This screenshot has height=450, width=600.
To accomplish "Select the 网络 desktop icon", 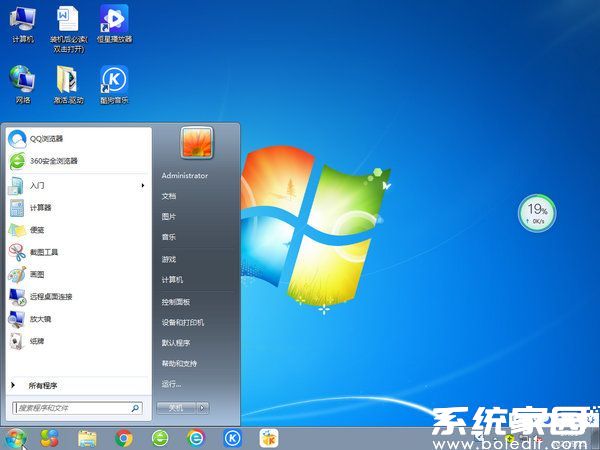I will pos(23,85).
